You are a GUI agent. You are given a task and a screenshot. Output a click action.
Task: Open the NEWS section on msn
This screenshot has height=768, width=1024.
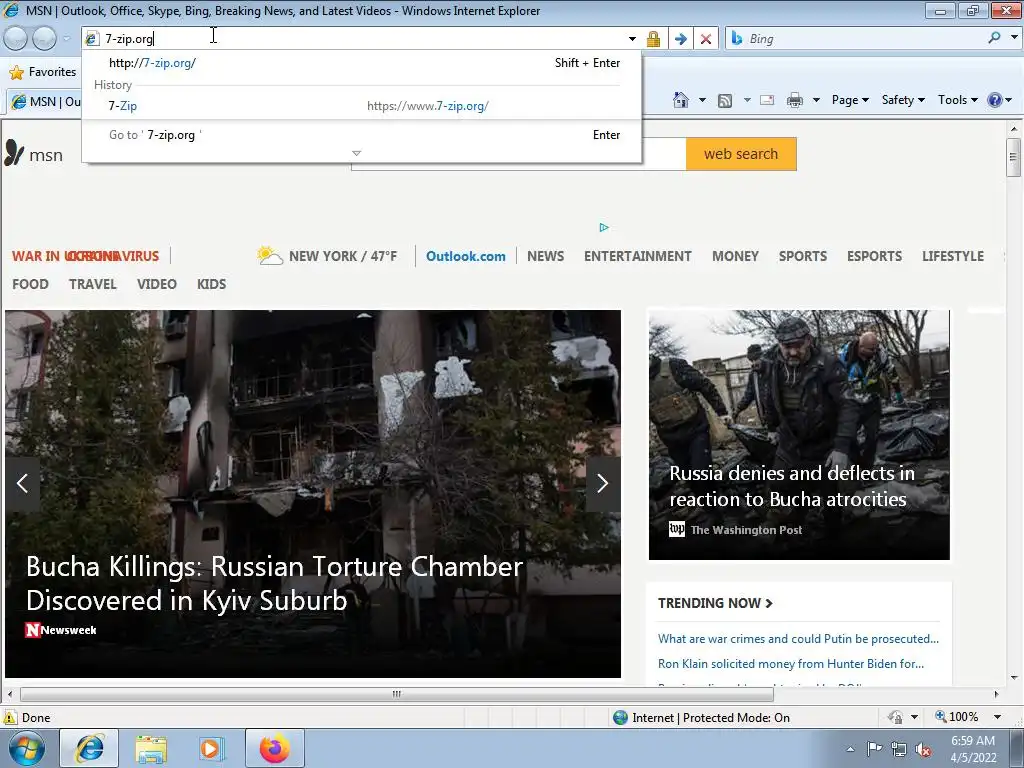(545, 256)
